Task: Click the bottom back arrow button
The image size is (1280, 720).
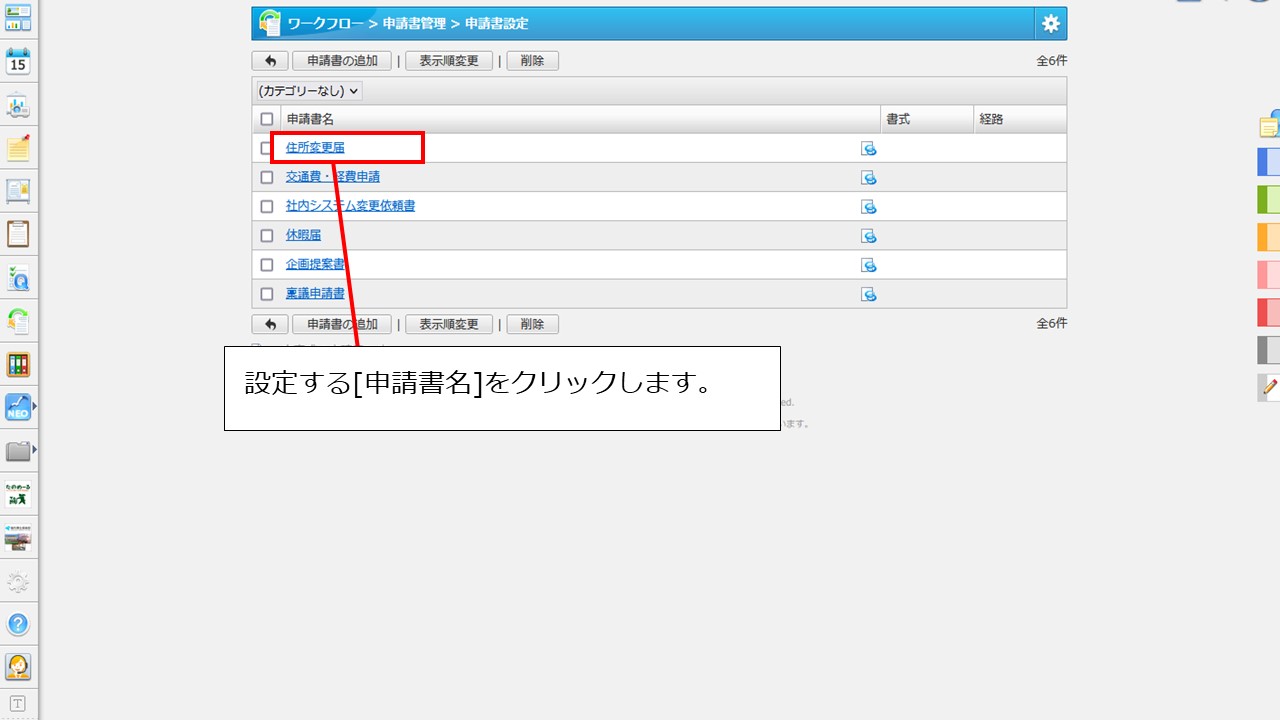Action: (x=270, y=324)
